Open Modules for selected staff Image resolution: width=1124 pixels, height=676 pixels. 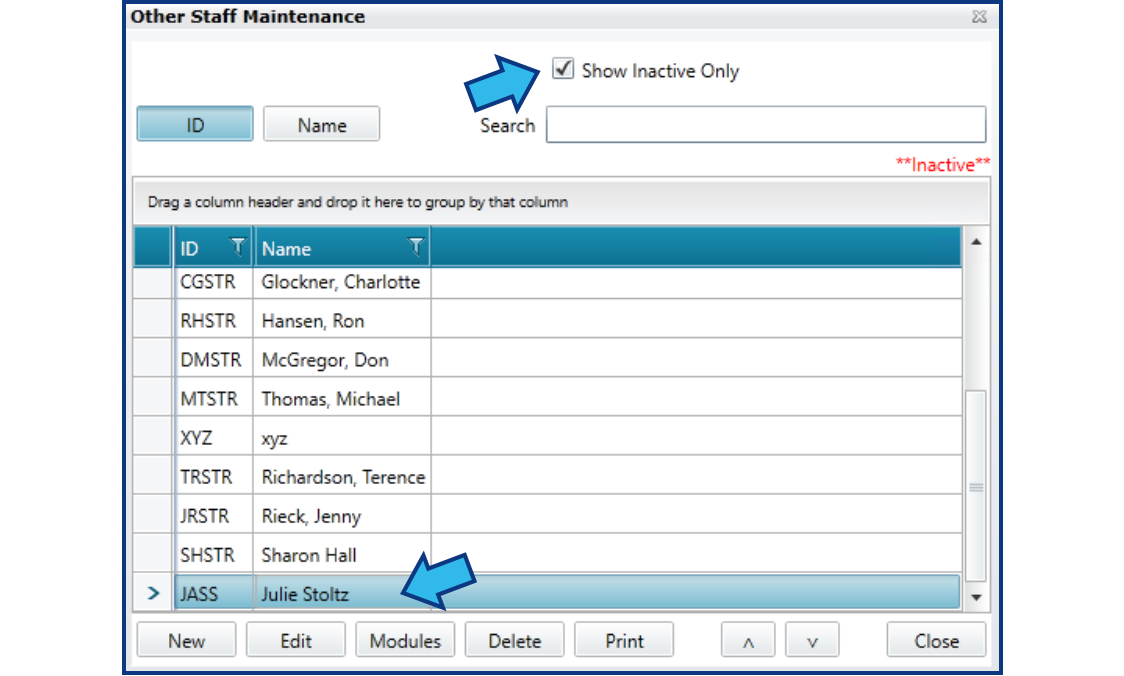click(405, 640)
